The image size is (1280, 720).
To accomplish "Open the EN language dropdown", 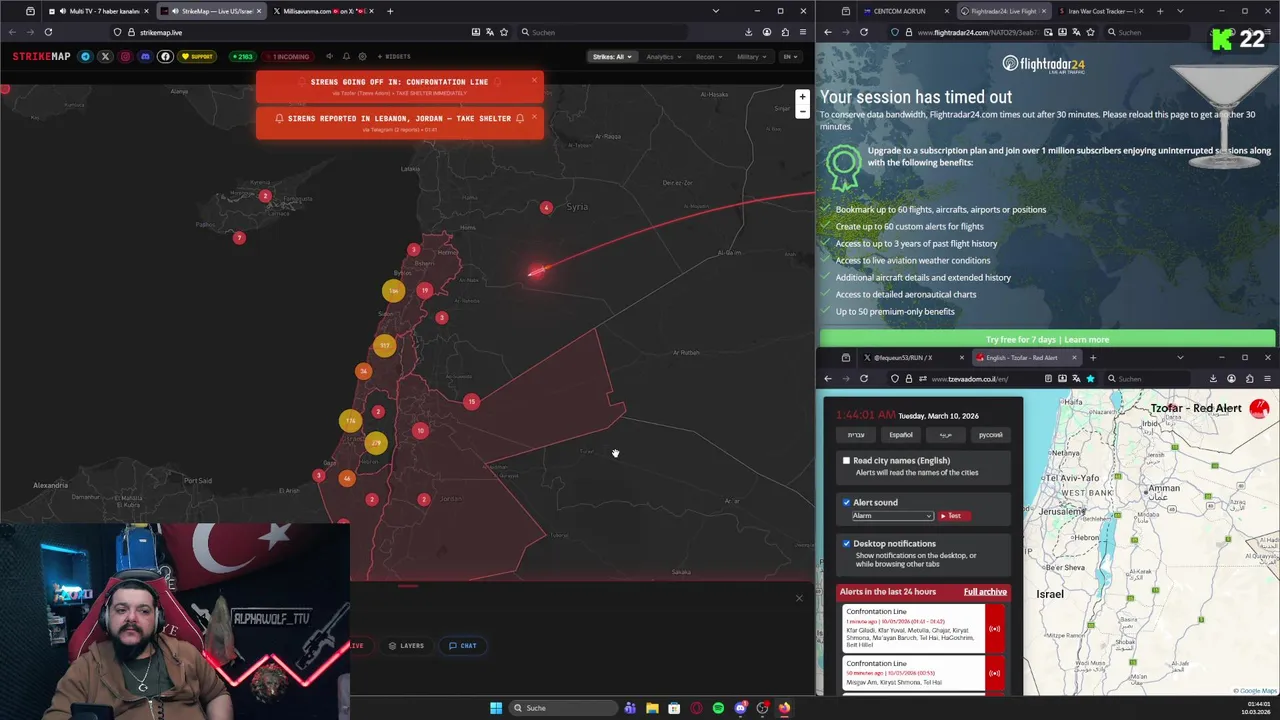I will point(790,56).
